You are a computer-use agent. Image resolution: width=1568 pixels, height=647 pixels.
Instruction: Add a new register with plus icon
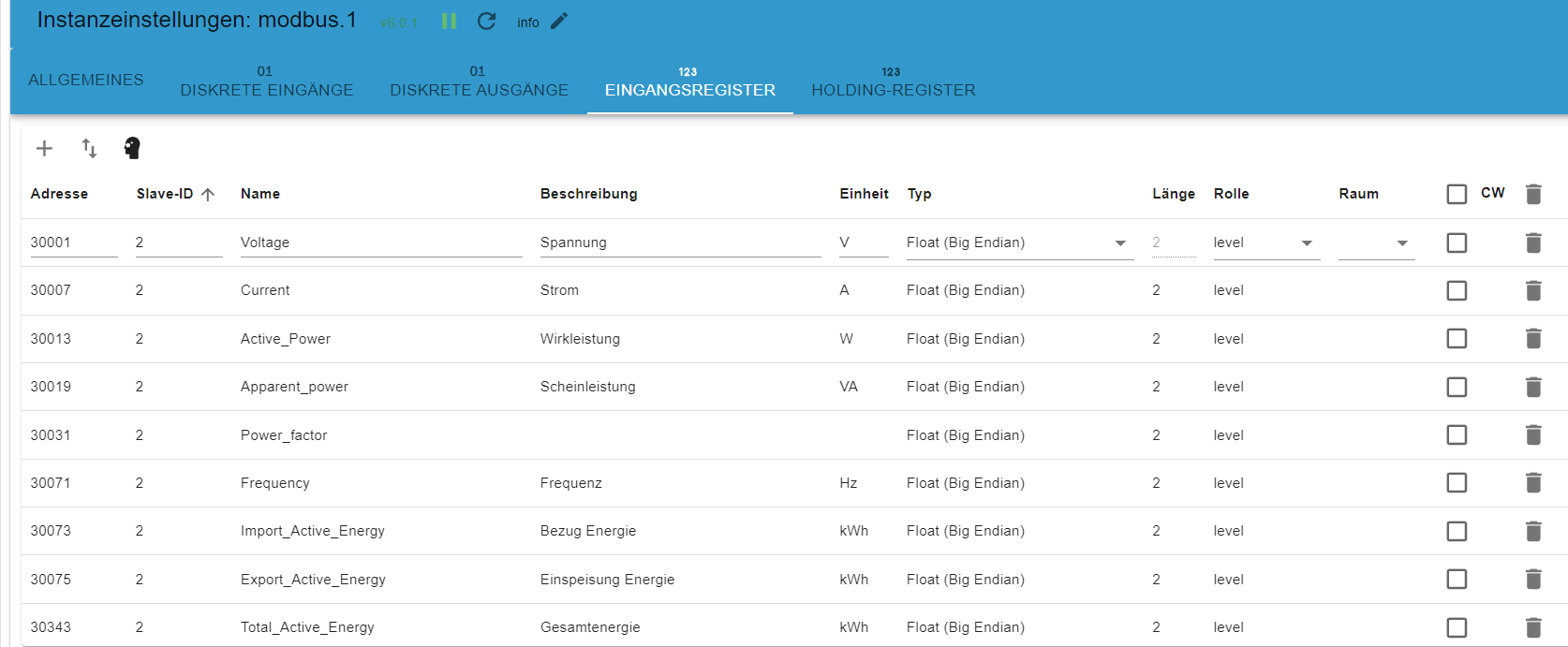coord(44,148)
